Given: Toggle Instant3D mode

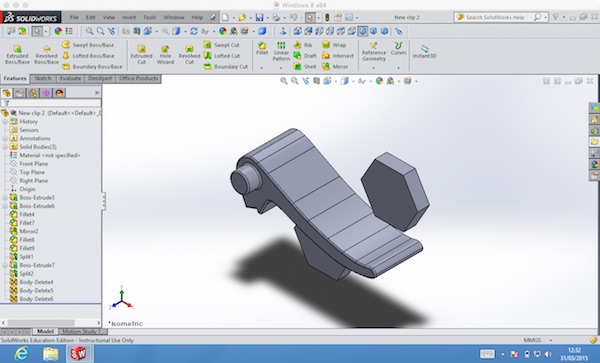Looking at the screenshot, I should pos(424,52).
